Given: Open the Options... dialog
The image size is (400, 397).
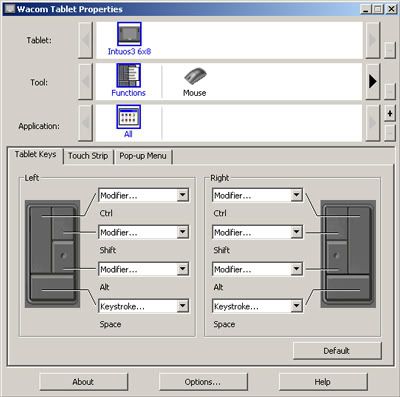Looking at the screenshot, I should [203, 382].
